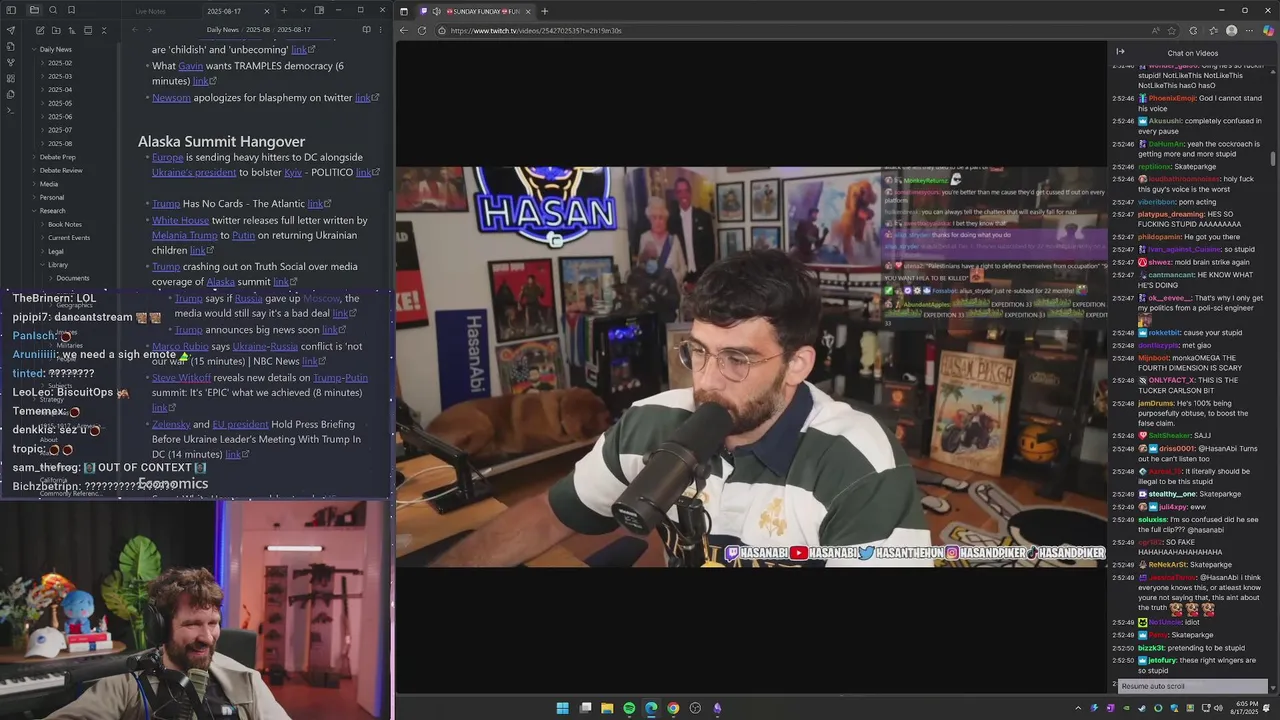Open the Marco Rubio link
The width and height of the screenshot is (1280, 720).
pyautogui.click(x=180, y=346)
